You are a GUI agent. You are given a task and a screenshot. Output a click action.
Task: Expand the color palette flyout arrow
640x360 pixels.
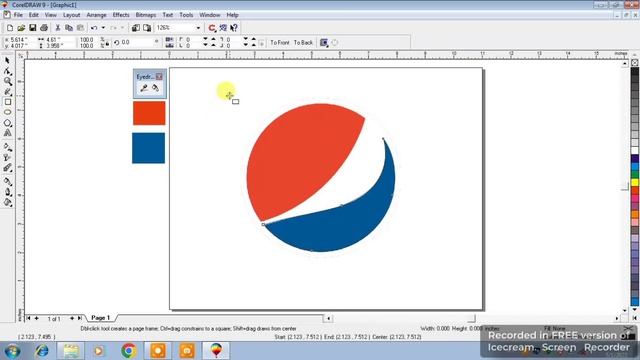pos(635,318)
